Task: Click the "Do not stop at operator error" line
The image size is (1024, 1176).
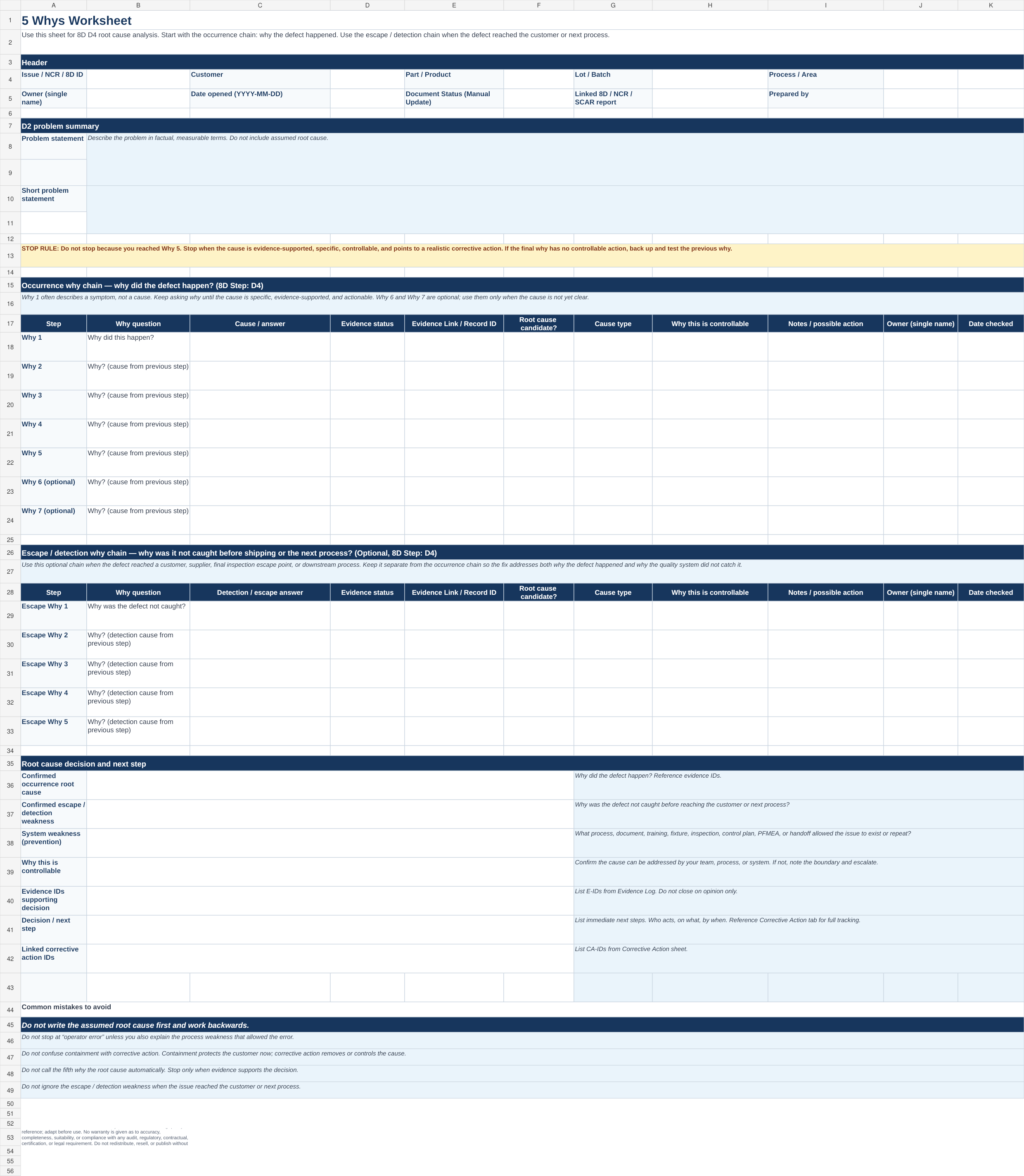Action: point(522,1040)
